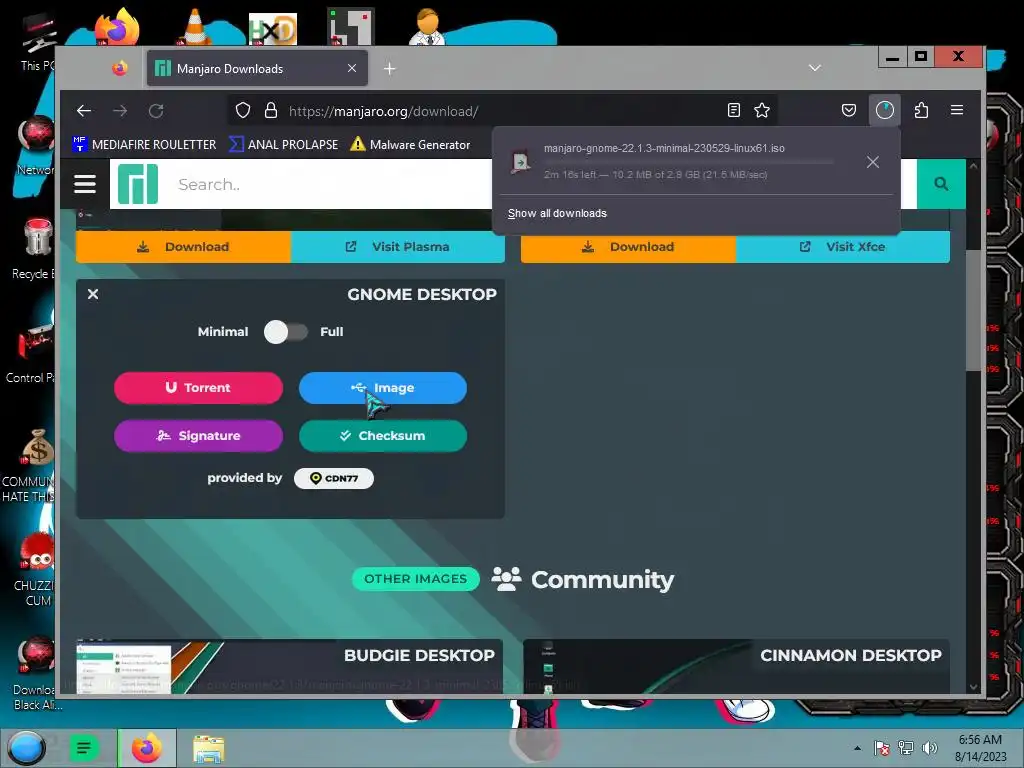
Task: Toggle the Minimal/Full edition switch
Action: pyautogui.click(x=285, y=332)
